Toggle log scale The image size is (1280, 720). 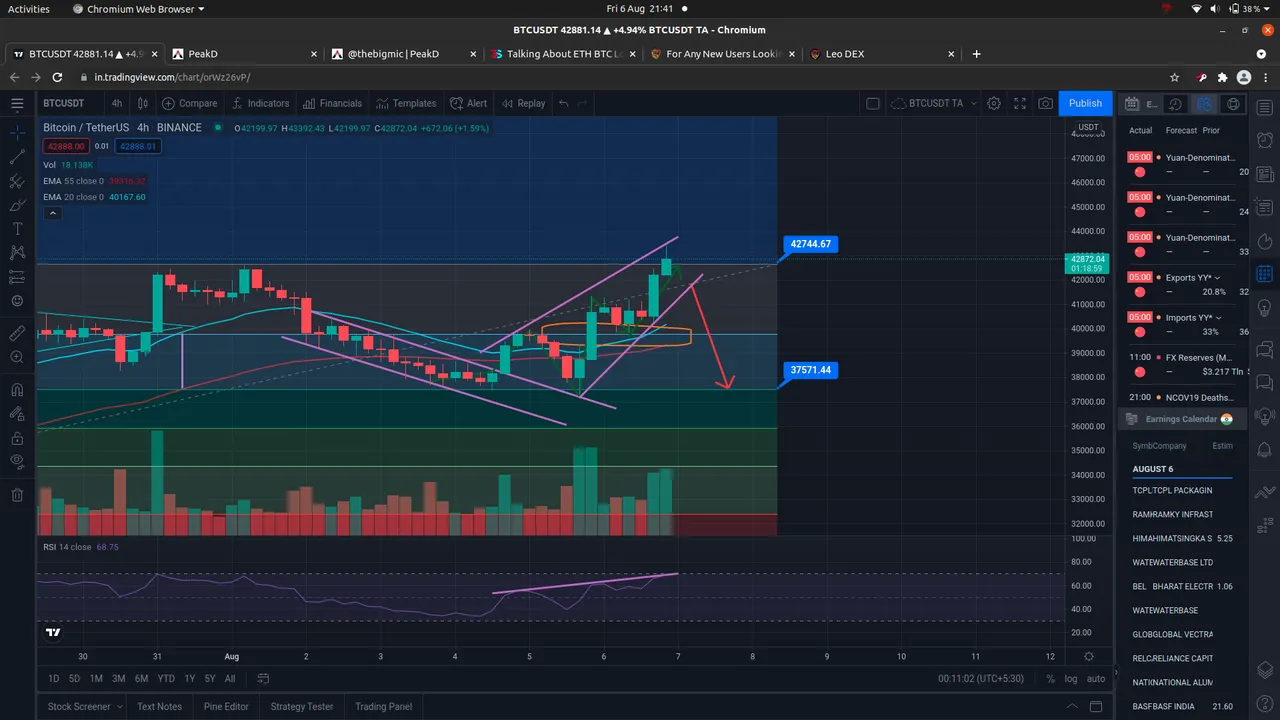click(1071, 679)
